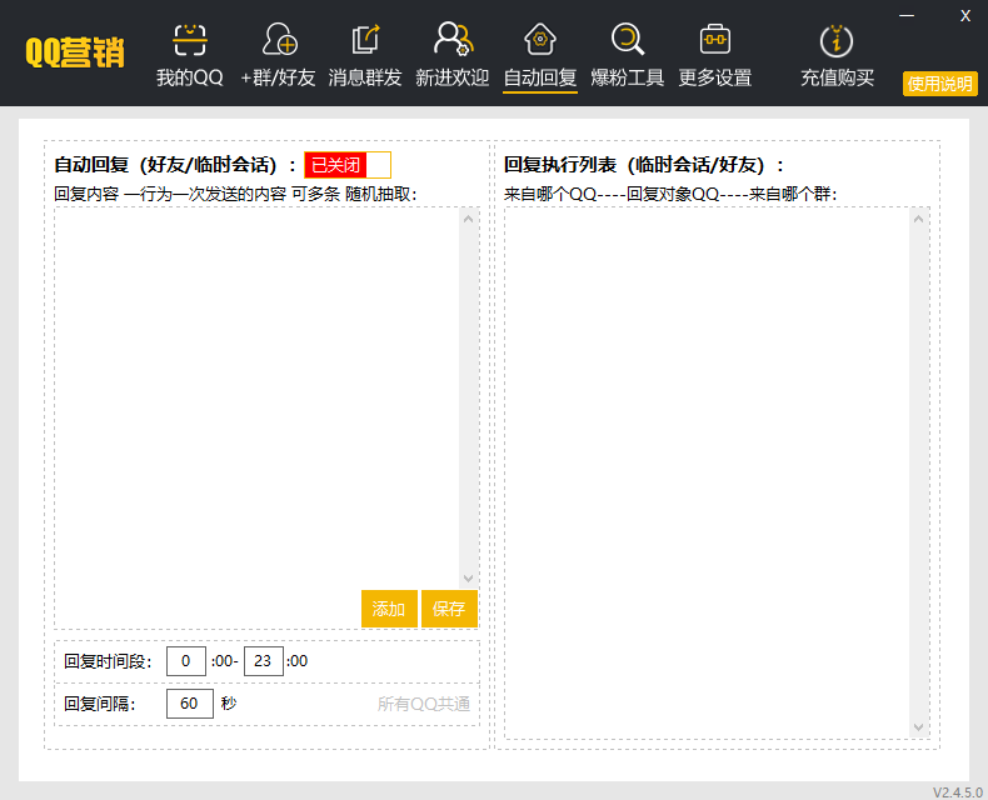
Task: Click reply content scrollbar down arrow
Action: (468, 578)
